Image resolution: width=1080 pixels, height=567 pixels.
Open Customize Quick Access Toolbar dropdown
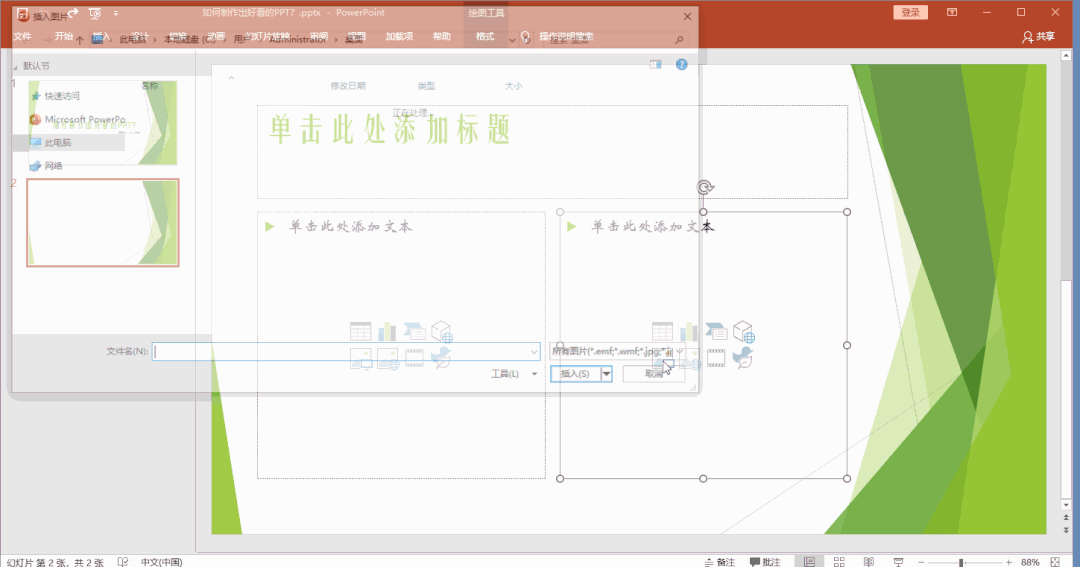pyautogui.click(x=116, y=13)
